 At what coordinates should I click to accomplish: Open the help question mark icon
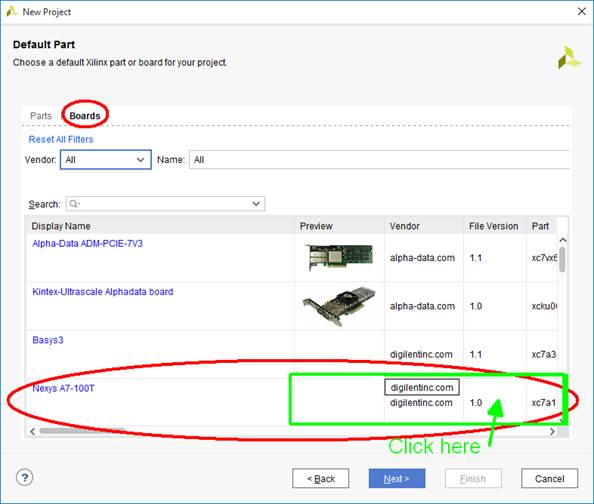coord(25,477)
